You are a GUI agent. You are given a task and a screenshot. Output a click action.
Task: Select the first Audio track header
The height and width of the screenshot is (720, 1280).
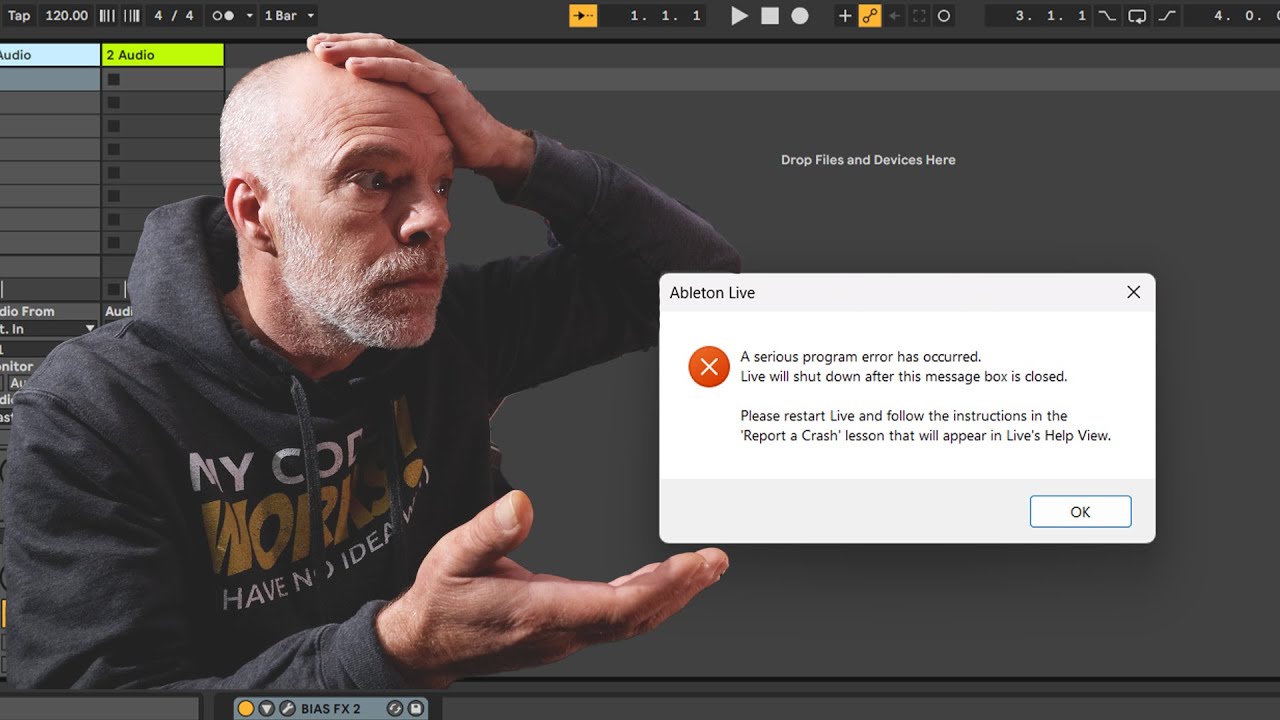click(x=50, y=55)
